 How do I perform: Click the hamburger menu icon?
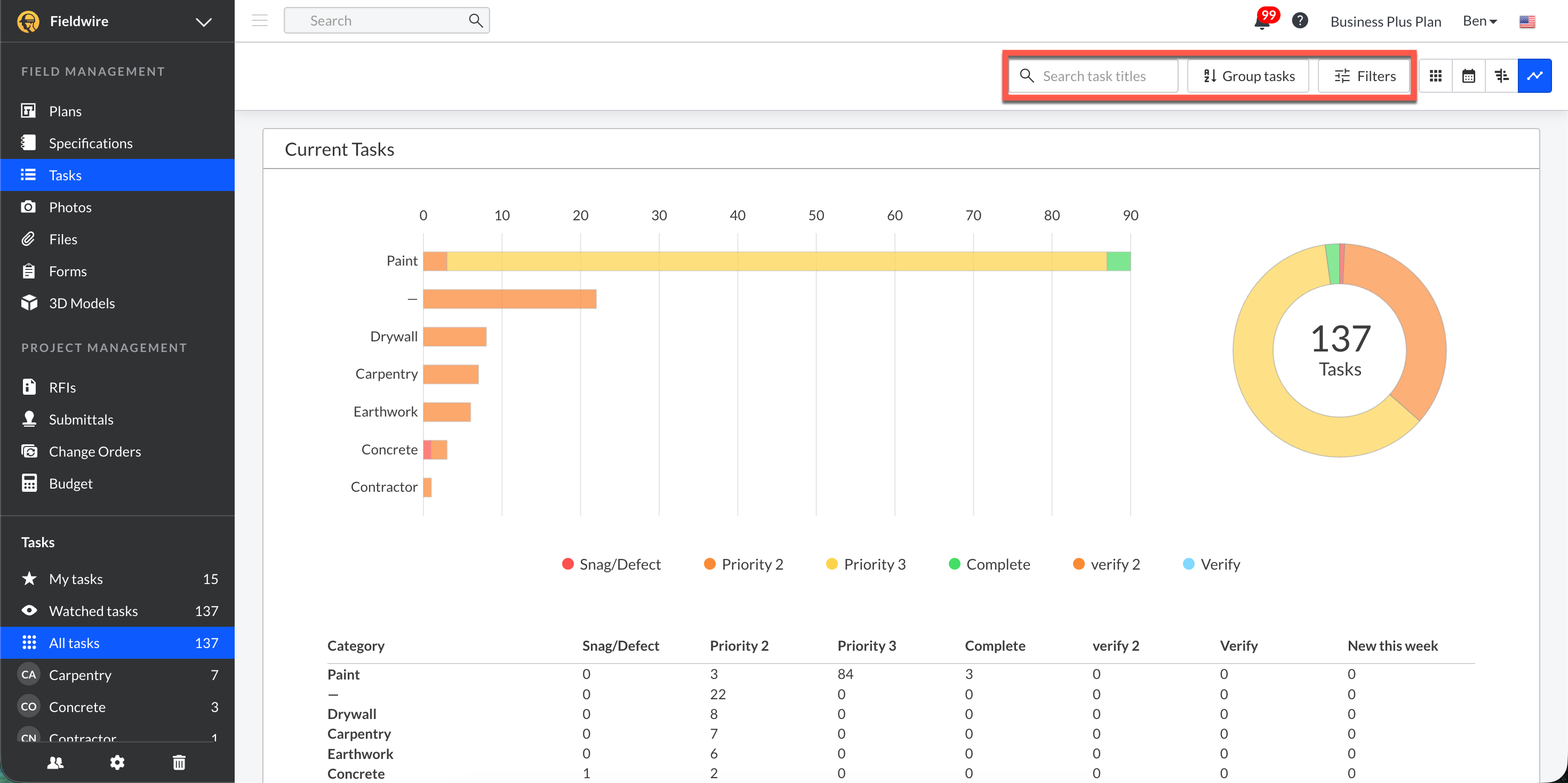(x=260, y=21)
